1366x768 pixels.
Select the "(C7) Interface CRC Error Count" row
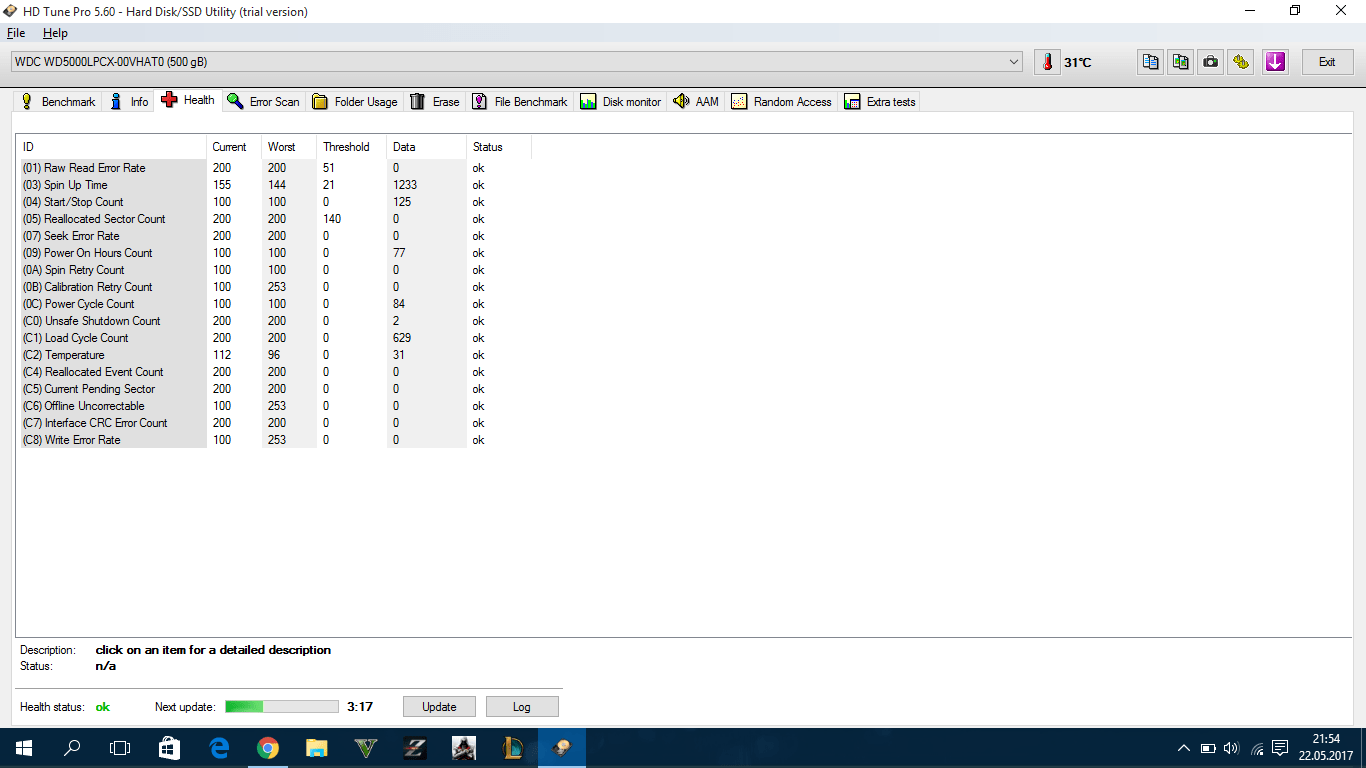click(x=276, y=423)
